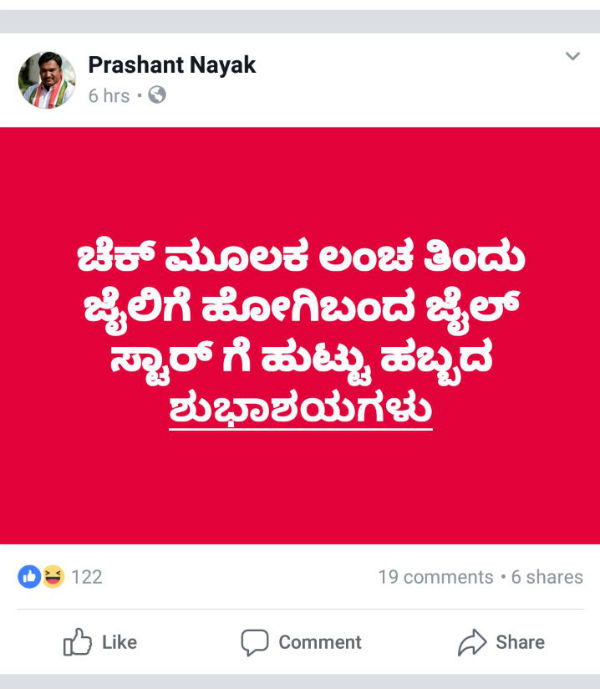Click the 6 hrs post timestamp
This screenshot has height=689, width=600.
(x=109, y=96)
